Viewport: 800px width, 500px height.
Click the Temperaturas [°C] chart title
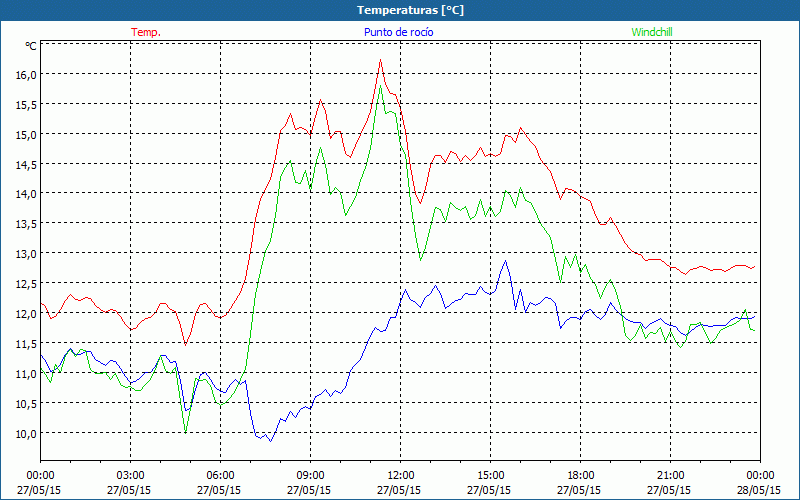pyautogui.click(x=410, y=10)
